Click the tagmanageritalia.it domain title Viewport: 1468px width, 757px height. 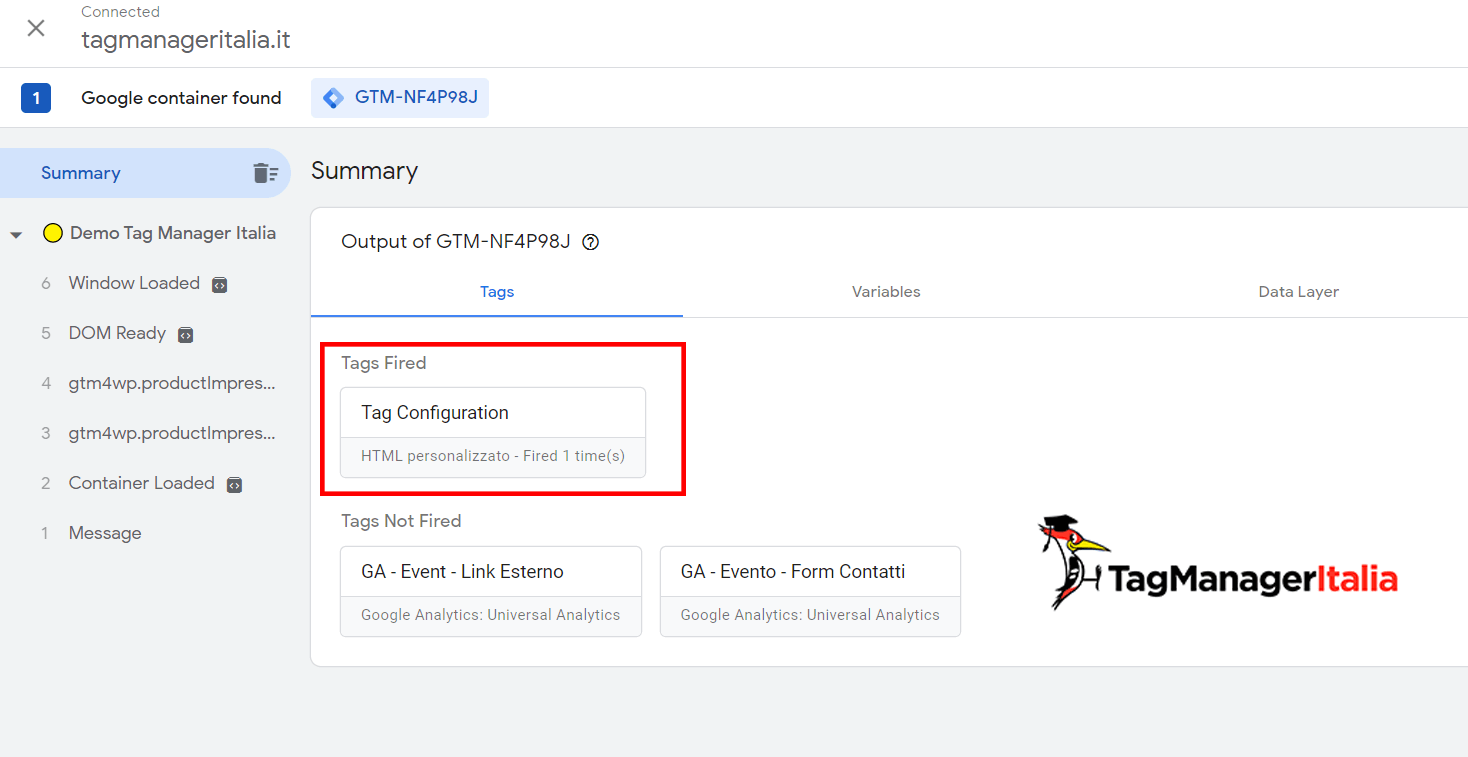point(186,40)
